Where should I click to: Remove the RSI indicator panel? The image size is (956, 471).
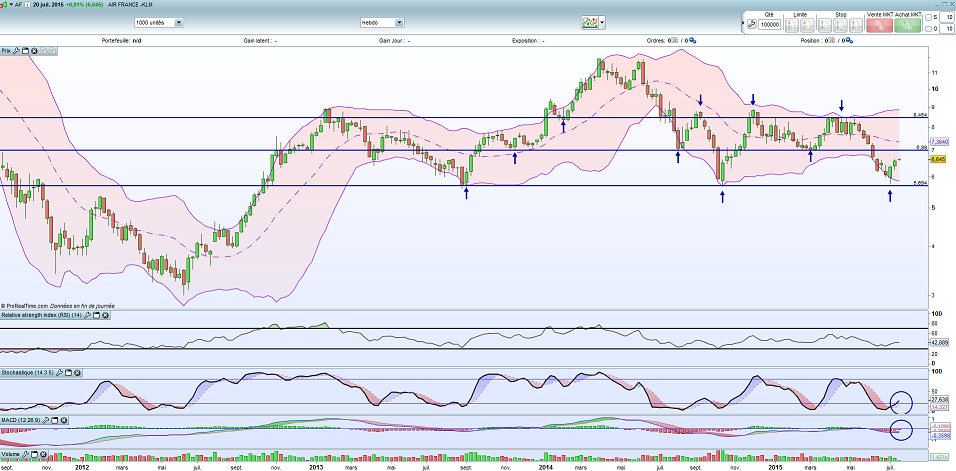pos(105,315)
